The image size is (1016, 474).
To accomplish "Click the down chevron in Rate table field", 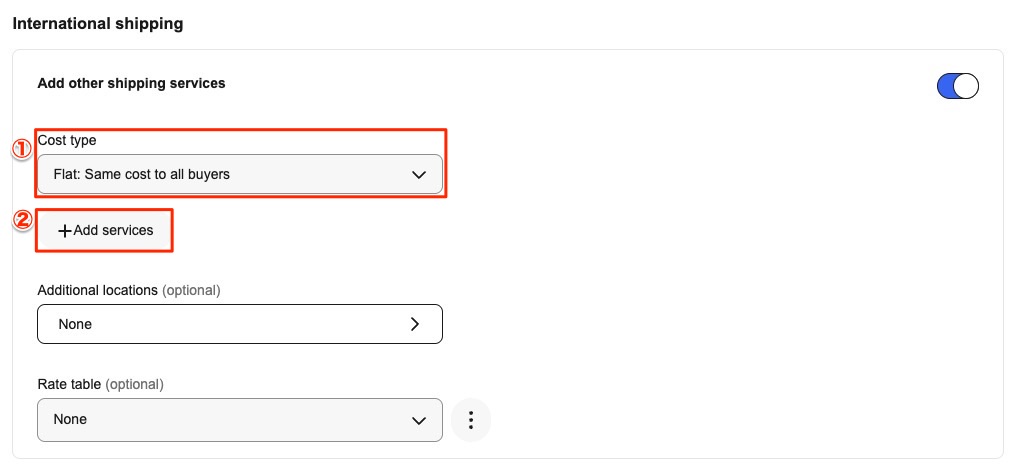I will pyautogui.click(x=420, y=421).
